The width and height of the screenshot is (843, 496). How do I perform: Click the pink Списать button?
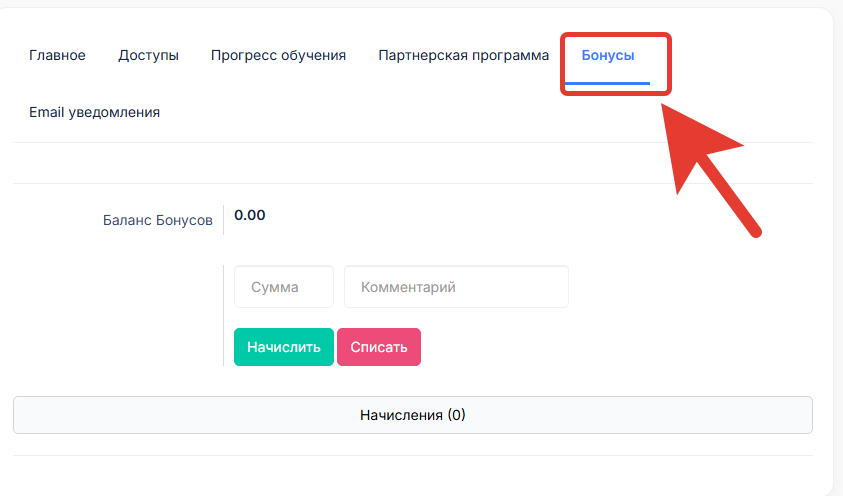379,347
